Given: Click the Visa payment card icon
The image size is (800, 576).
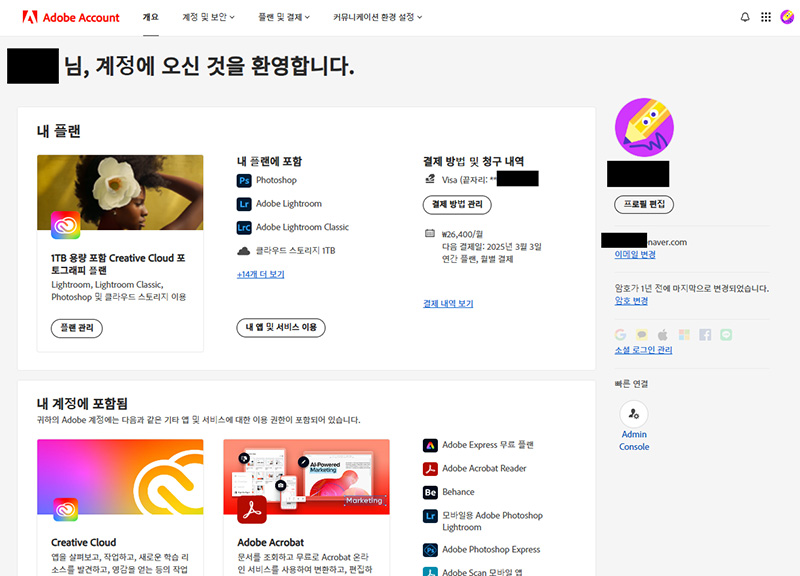Looking at the screenshot, I should click(430, 179).
